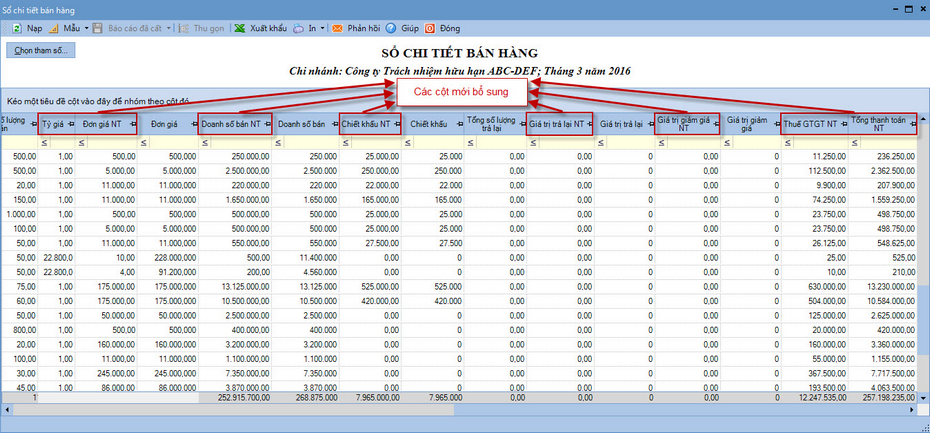Open the Chọn tham số... dialog

40,50
